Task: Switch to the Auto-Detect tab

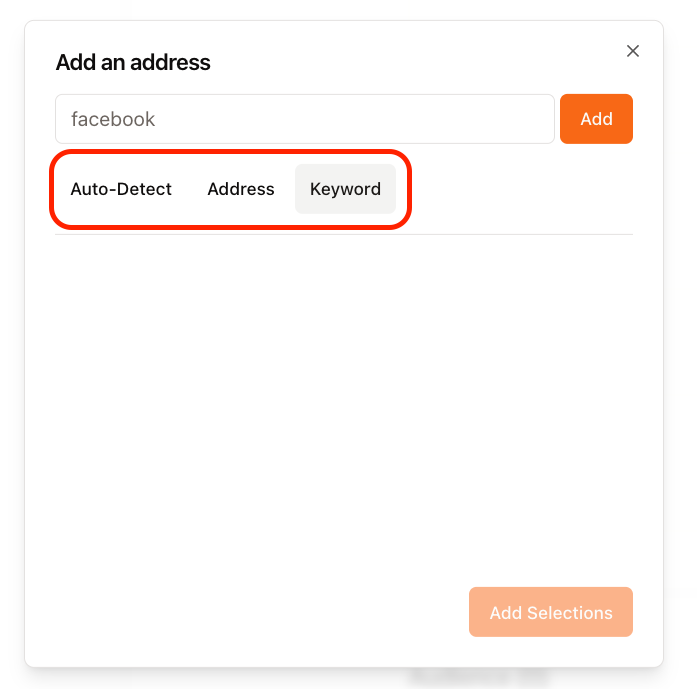Action: click(x=121, y=189)
